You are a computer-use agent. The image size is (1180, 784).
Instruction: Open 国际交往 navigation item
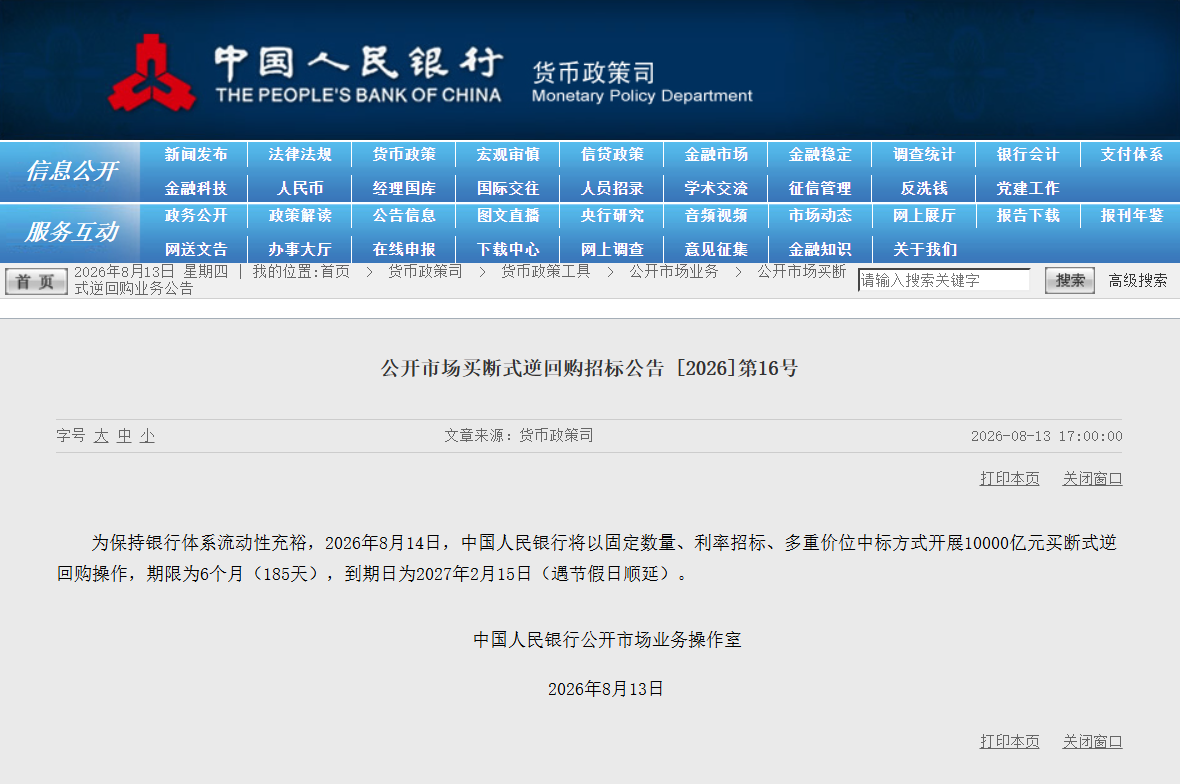tap(508, 188)
